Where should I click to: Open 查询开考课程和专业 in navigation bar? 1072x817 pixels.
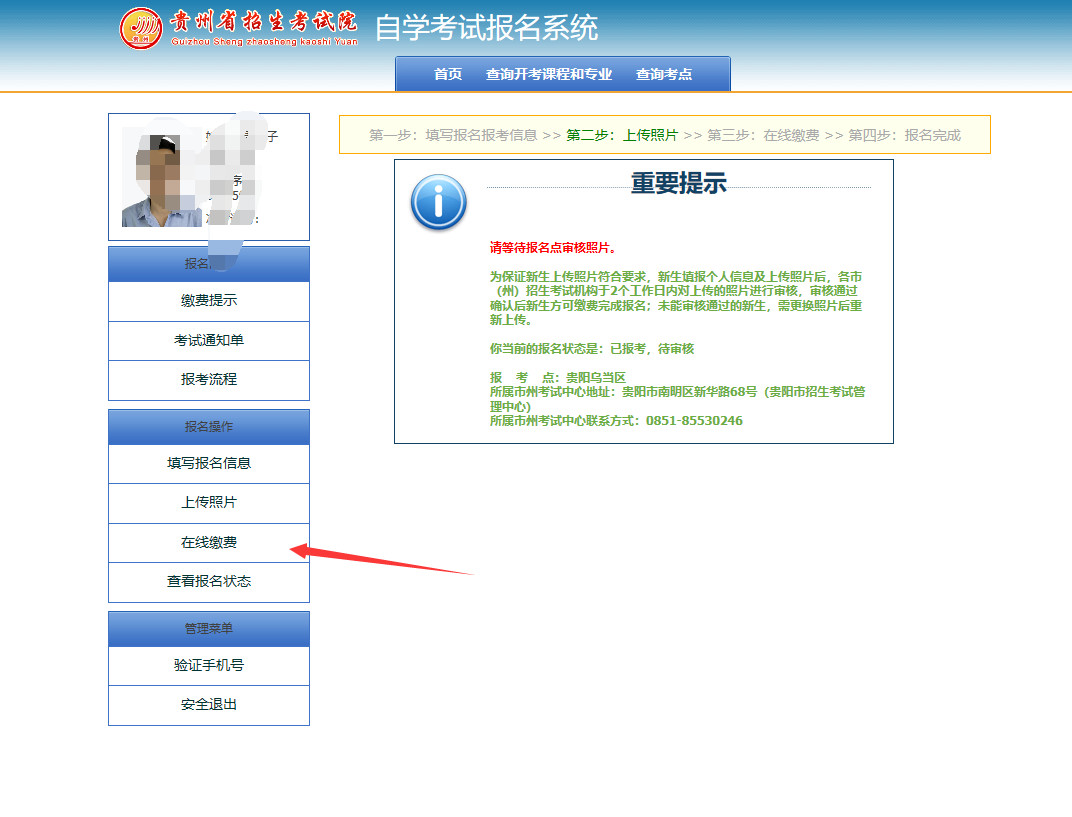pyautogui.click(x=549, y=74)
